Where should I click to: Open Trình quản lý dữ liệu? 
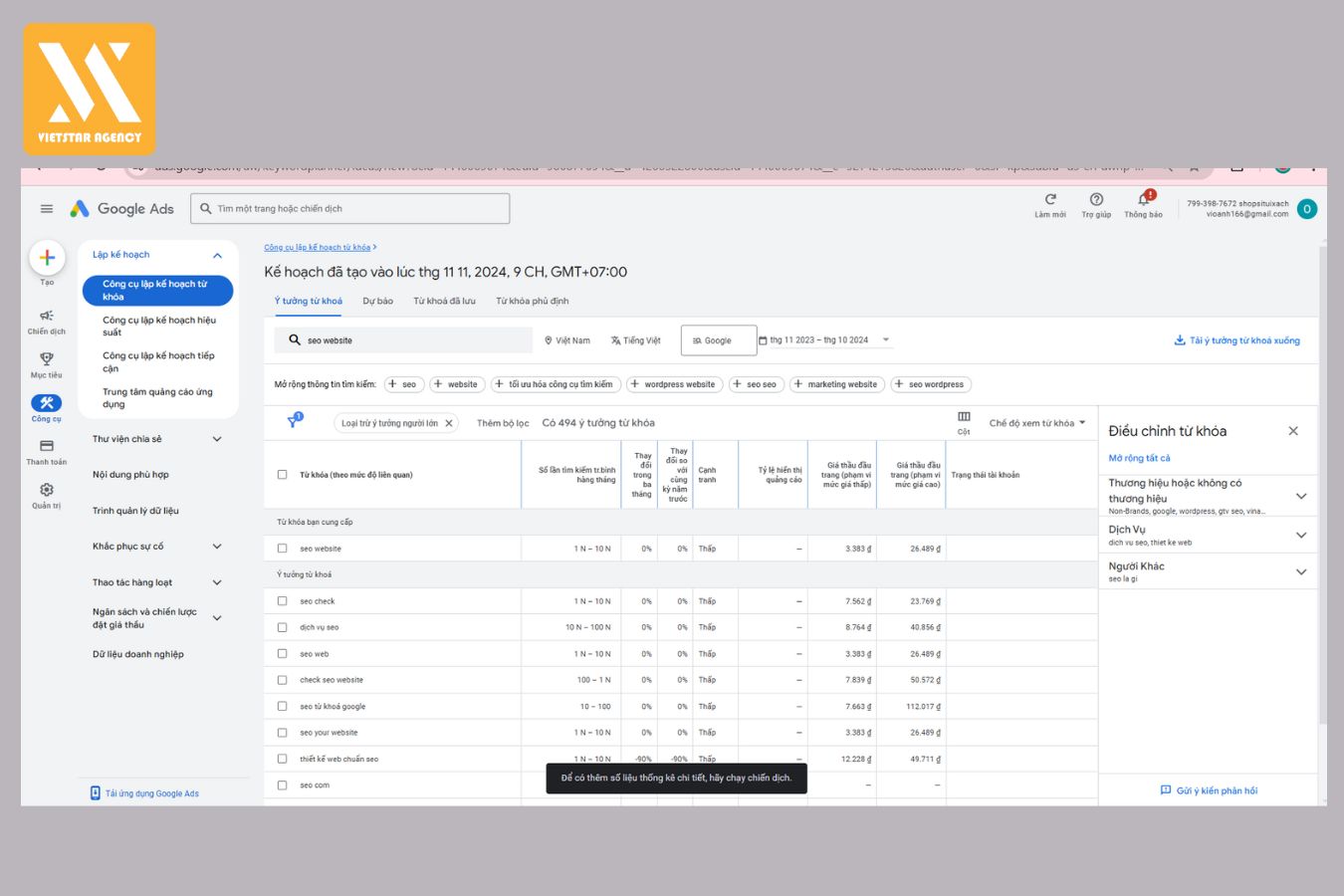pos(135,511)
